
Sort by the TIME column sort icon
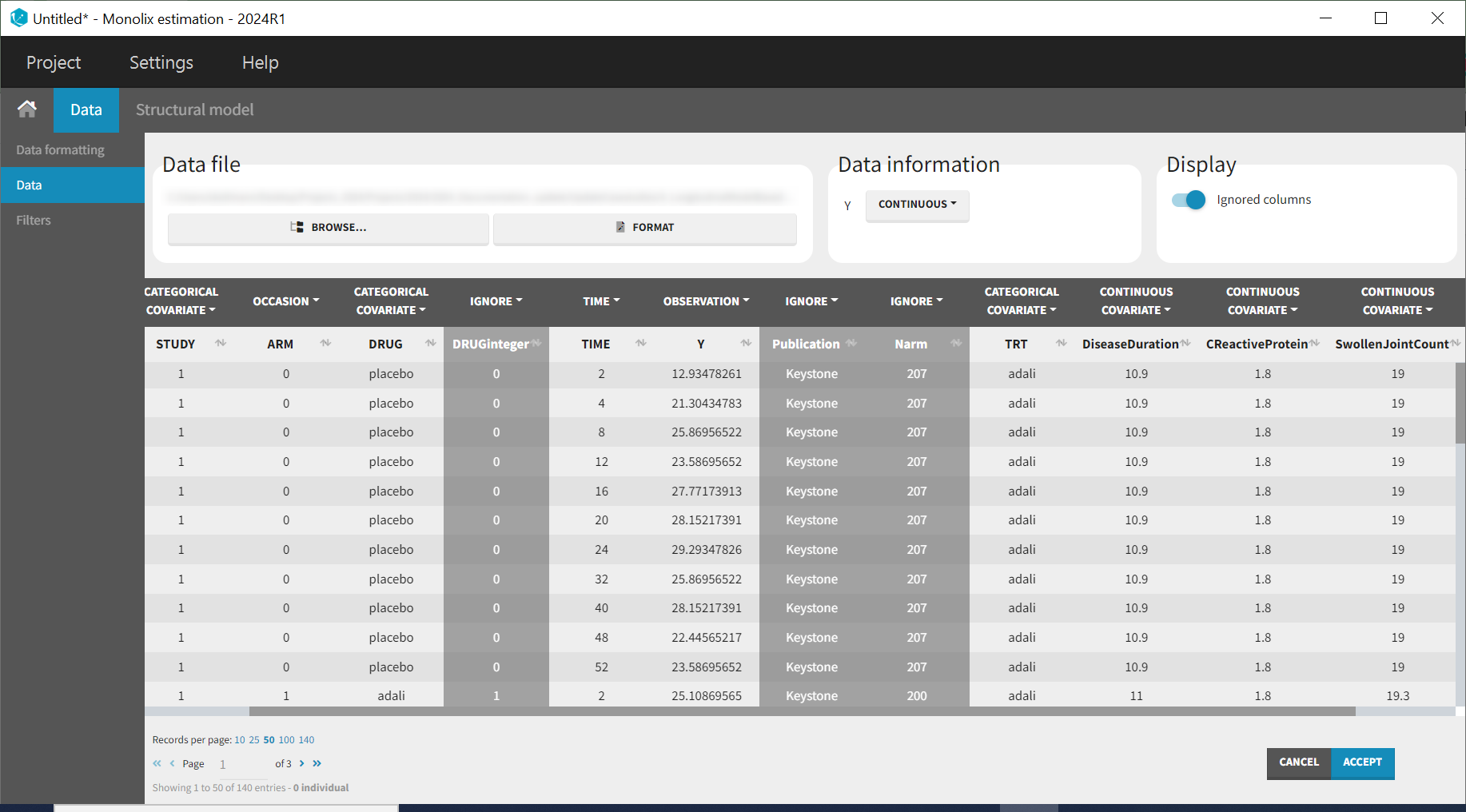641,344
